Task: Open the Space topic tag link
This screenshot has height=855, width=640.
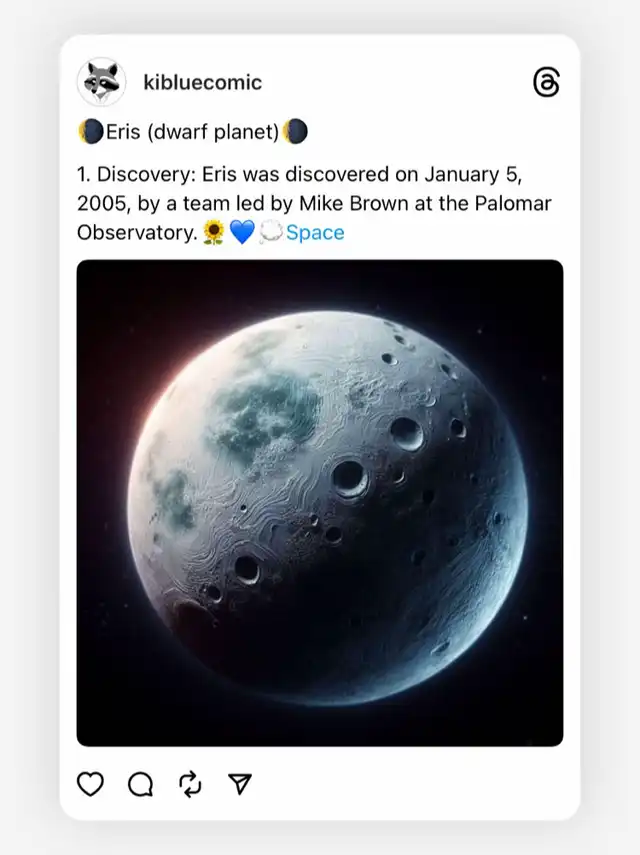Action: [315, 233]
